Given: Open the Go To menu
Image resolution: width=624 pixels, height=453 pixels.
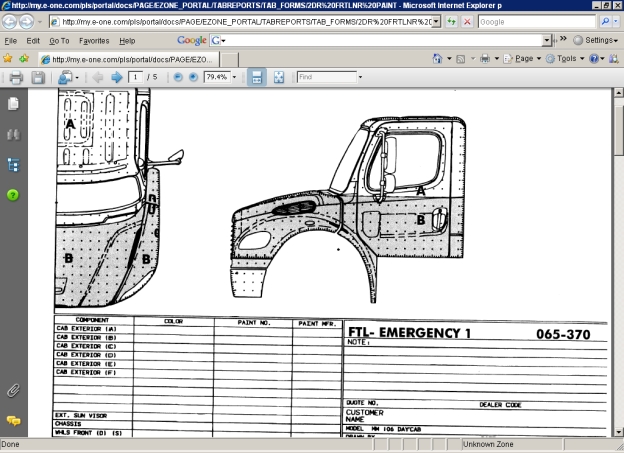Looking at the screenshot, I should coord(59,41).
